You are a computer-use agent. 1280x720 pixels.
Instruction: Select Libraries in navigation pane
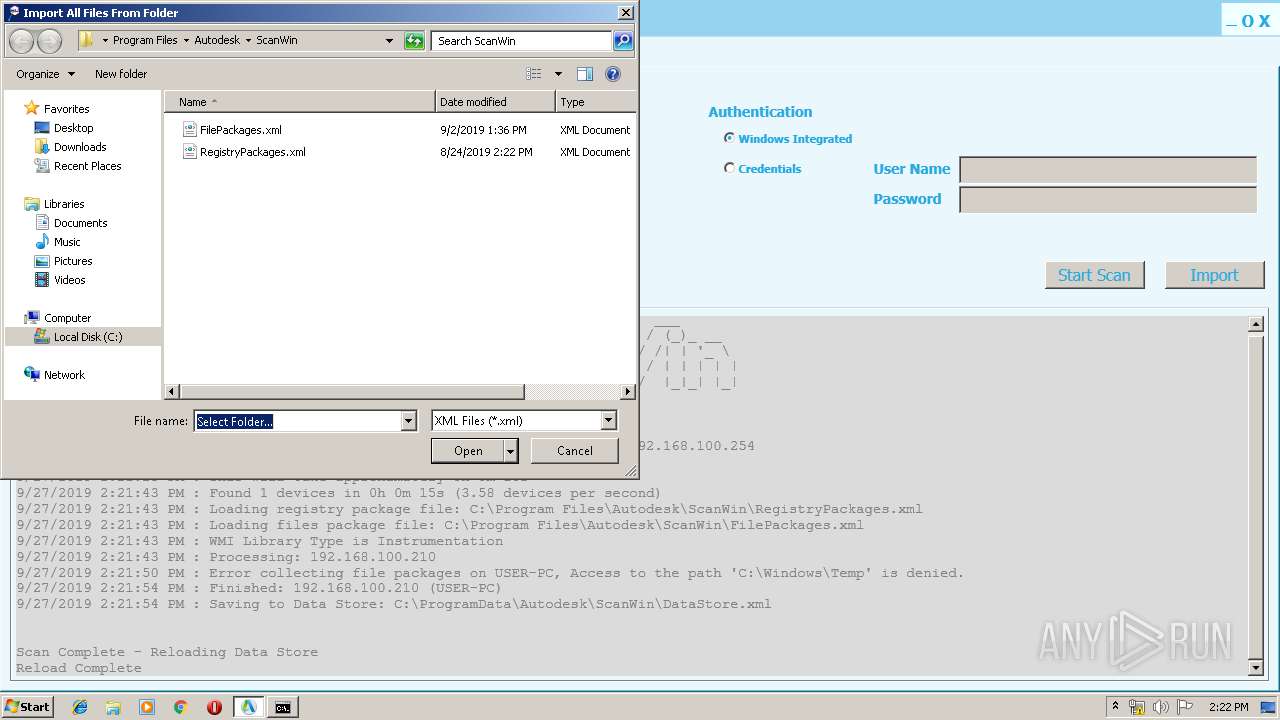(64, 204)
